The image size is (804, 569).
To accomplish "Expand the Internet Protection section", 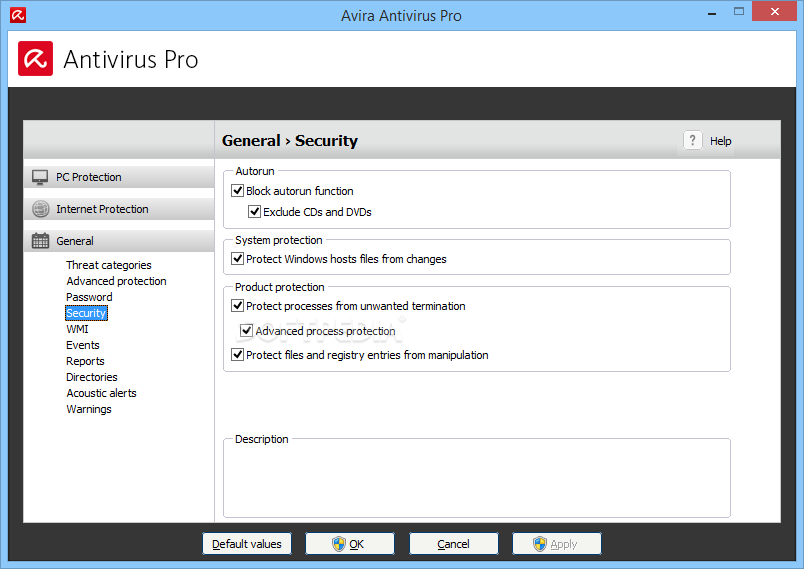I will click(119, 209).
